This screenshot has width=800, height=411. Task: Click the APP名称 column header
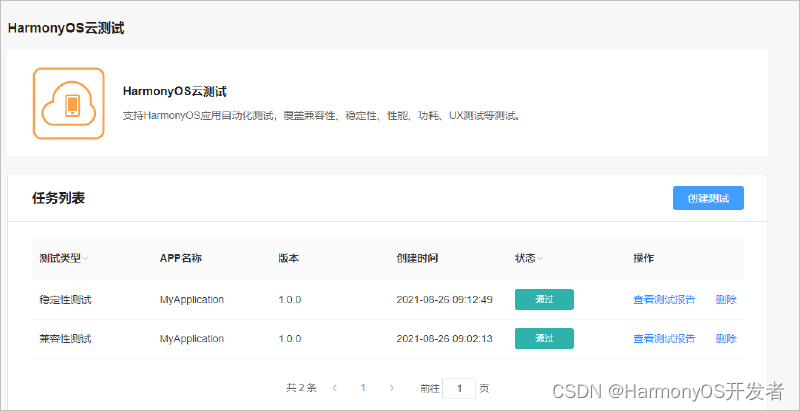click(181, 259)
